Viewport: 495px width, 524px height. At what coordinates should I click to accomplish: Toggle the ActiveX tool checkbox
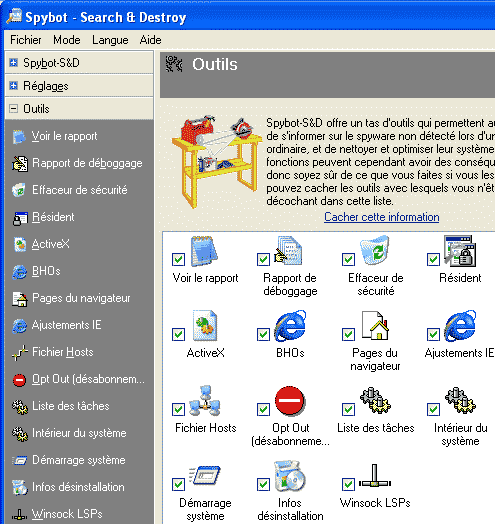tap(178, 334)
